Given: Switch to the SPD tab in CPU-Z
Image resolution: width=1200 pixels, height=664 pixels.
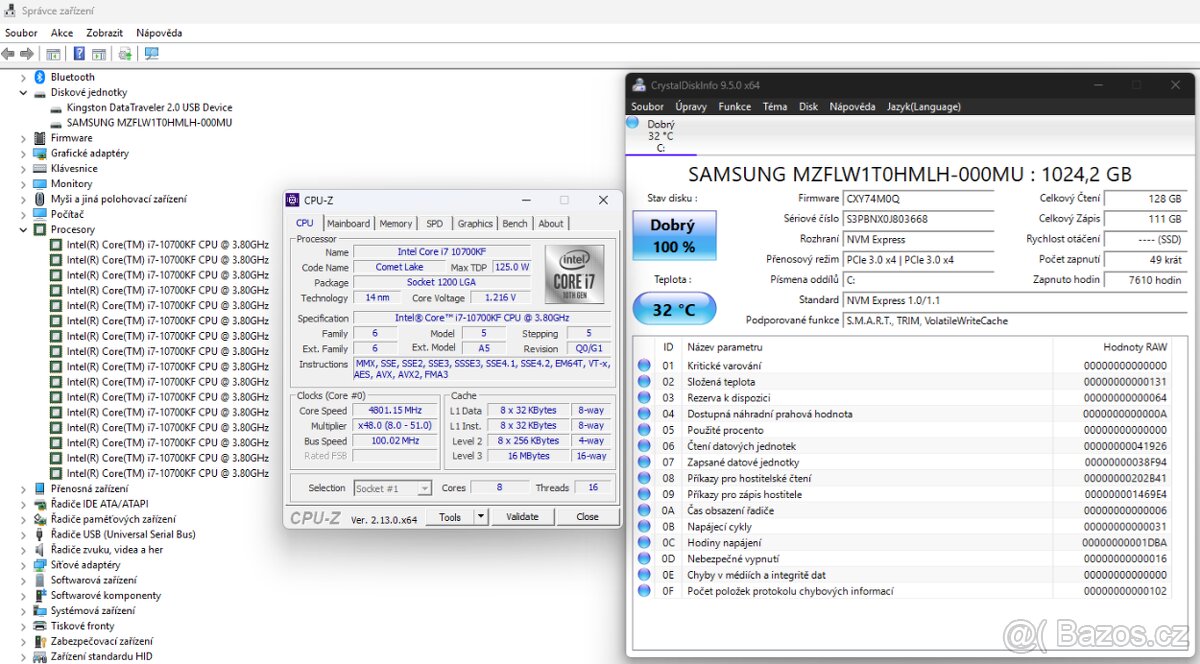Looking at the screenshot, I should (434, 223).
